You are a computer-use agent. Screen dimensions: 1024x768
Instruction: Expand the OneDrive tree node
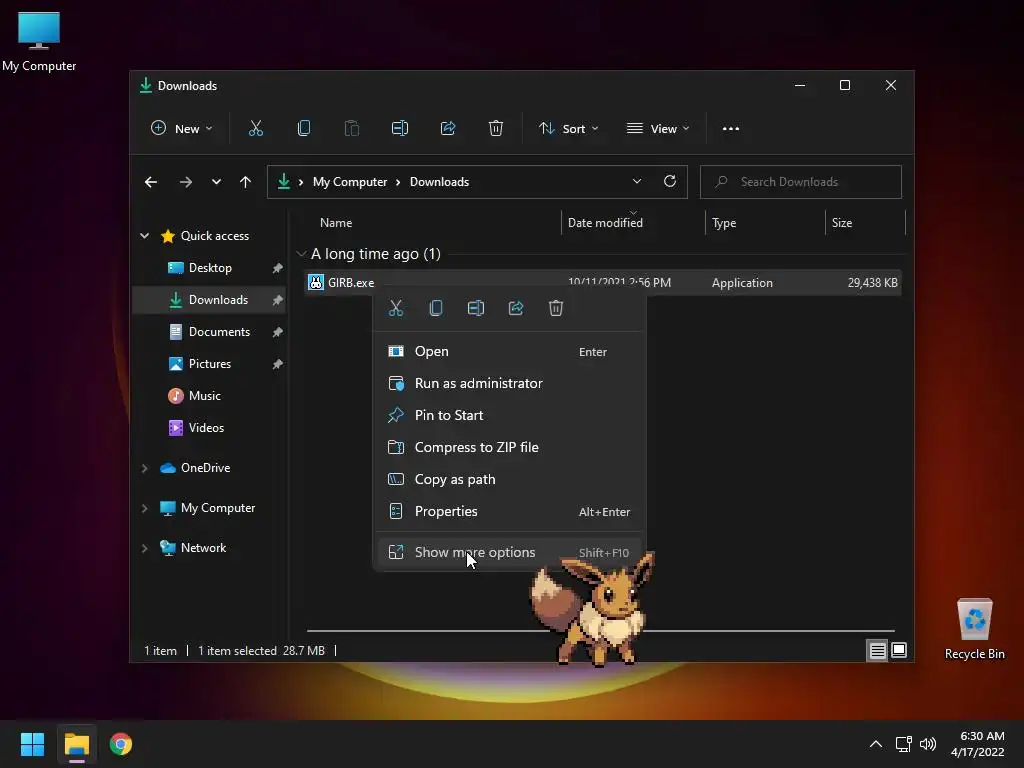pos(144,468)
